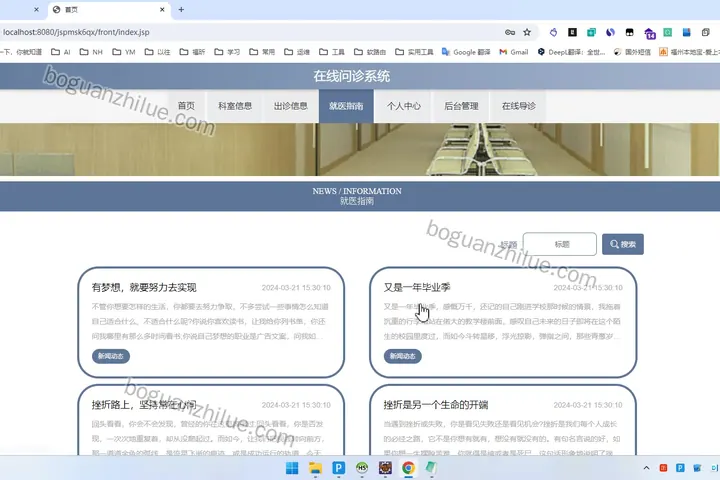Click the hospital corridor banner image
This screenshot has height=480, width=720.
(x=360, y=149)
